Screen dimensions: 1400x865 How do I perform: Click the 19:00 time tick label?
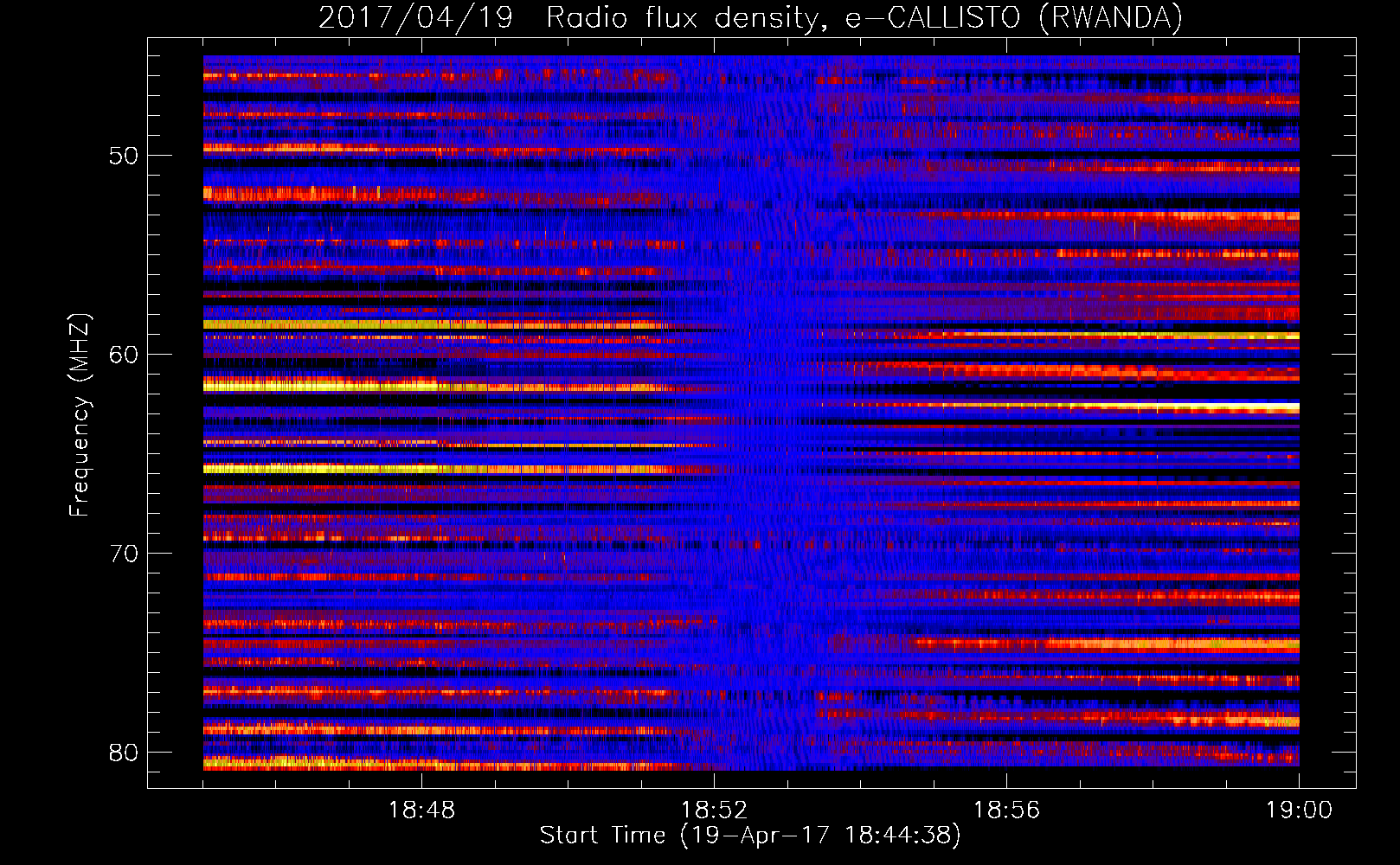pyautogui.click(x=1299, y=811)
